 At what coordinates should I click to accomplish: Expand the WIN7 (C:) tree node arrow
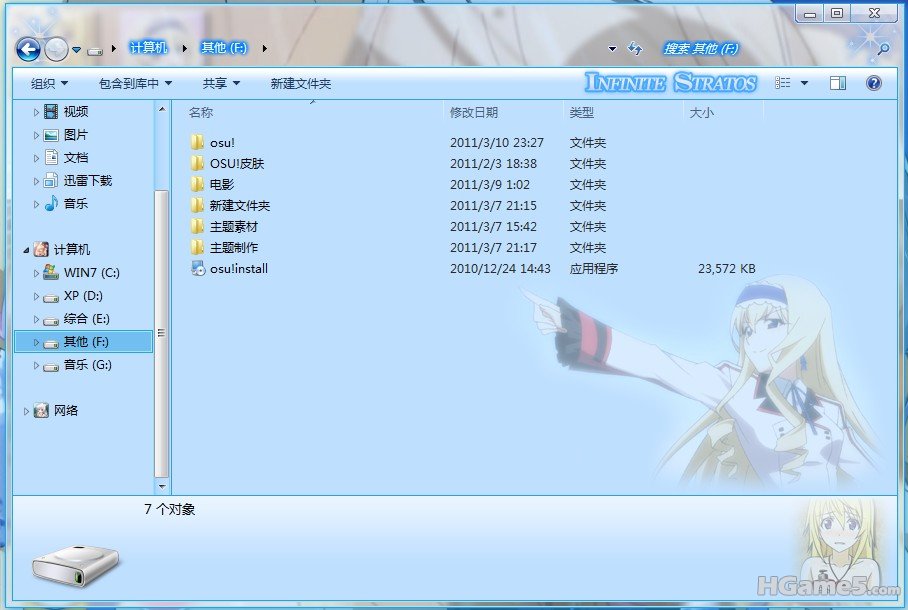pyautogui.click(x=36, y=273)
